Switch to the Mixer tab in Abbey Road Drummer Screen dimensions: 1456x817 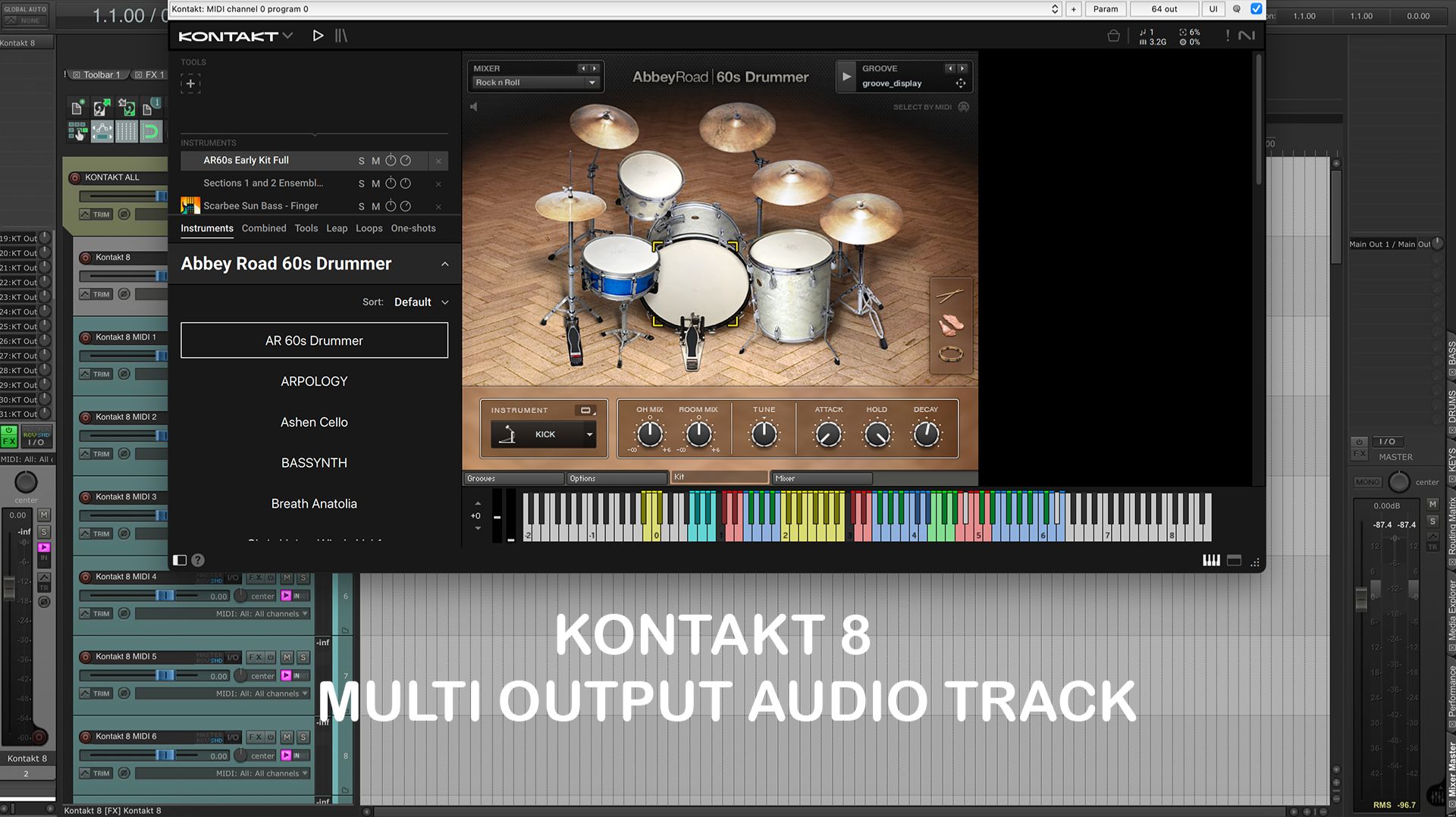[x=821, y=478]
